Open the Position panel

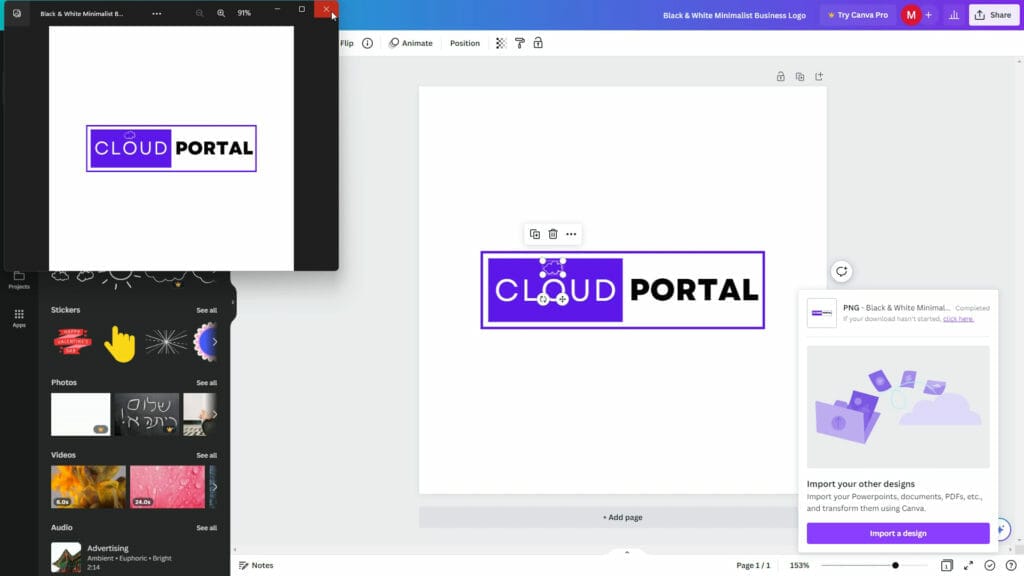[464, 43]
